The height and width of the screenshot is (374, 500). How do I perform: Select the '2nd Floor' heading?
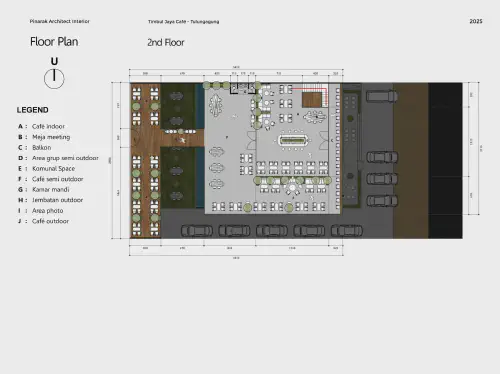click(166, 42)
